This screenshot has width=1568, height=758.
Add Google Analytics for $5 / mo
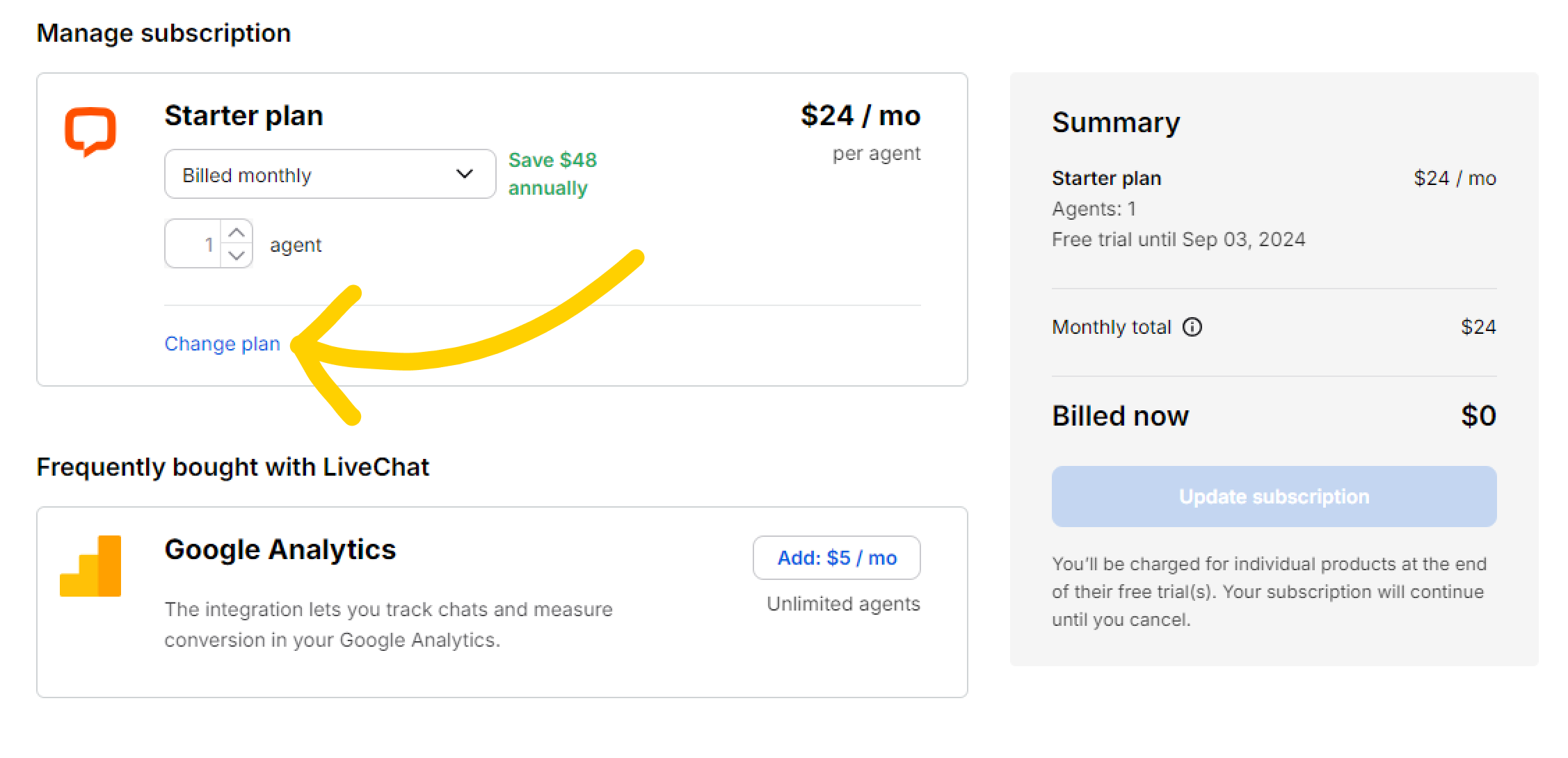pyautogui.click(x=836, y=558)
